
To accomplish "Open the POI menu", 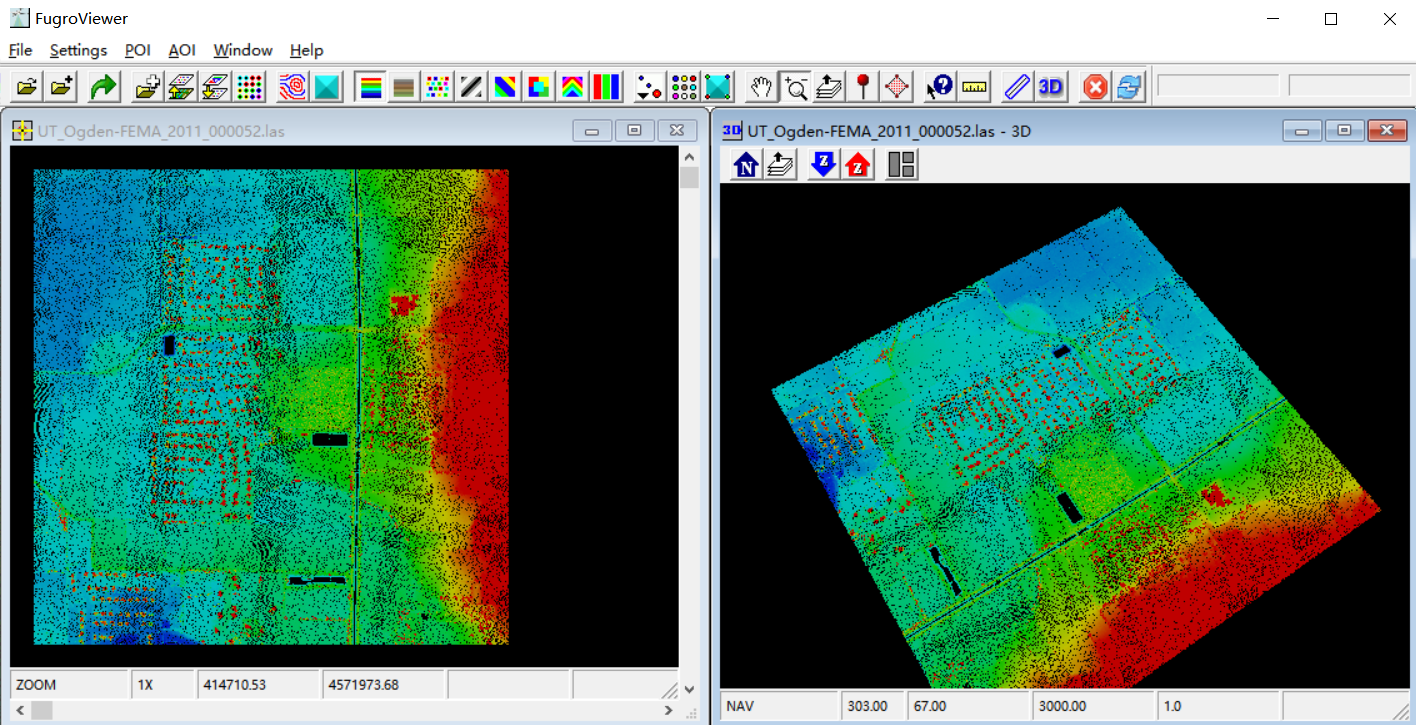I will [137, 50].
